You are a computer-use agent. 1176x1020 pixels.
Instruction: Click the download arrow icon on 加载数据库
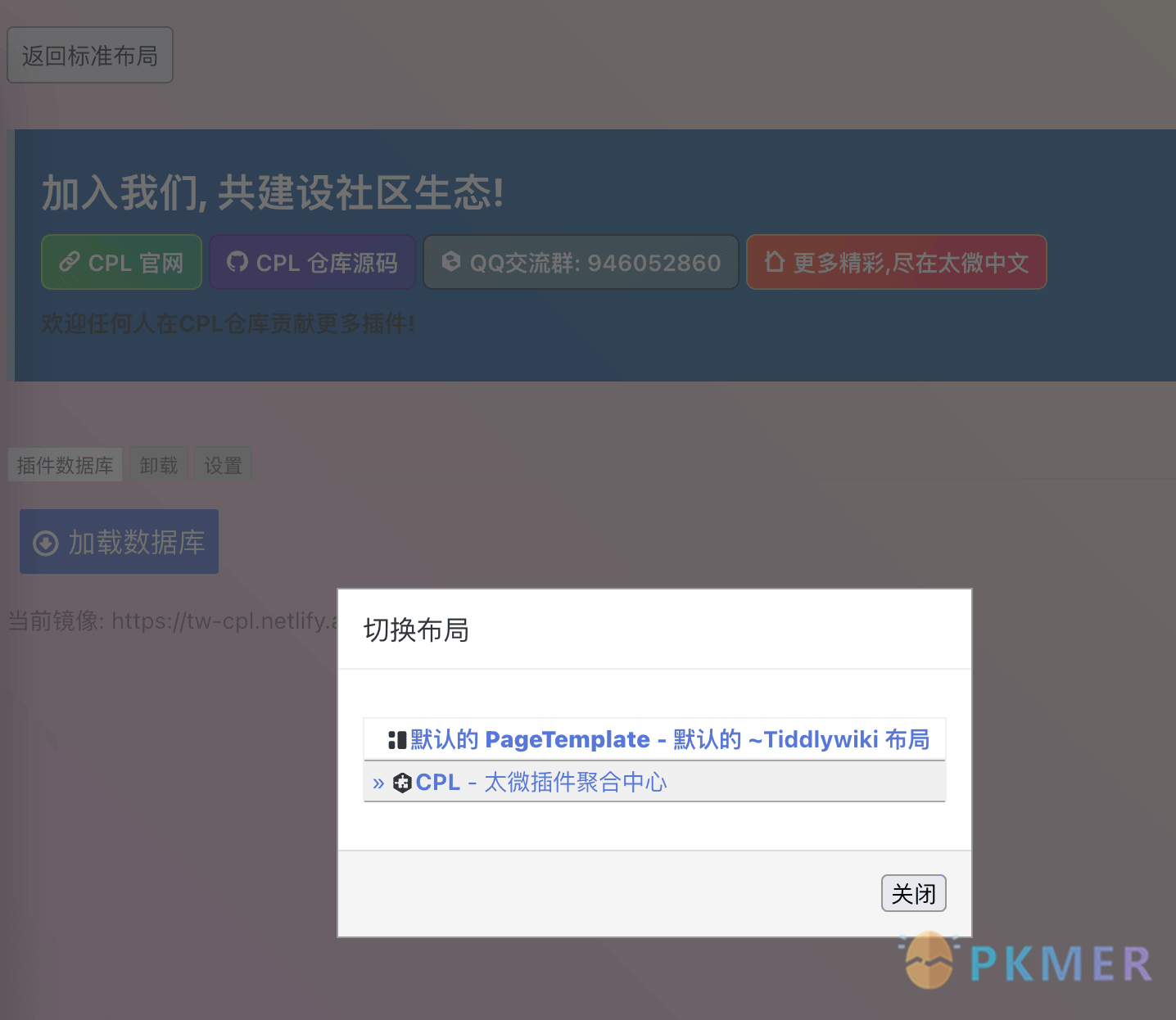click(x=46, y=543)
